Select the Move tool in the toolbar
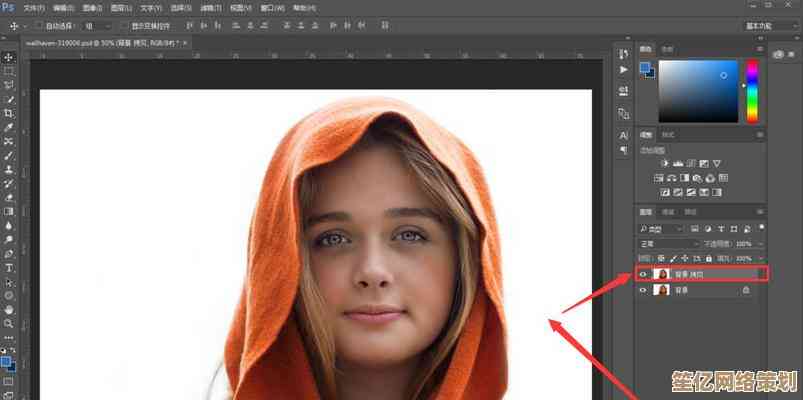 [x=9, y=58]
